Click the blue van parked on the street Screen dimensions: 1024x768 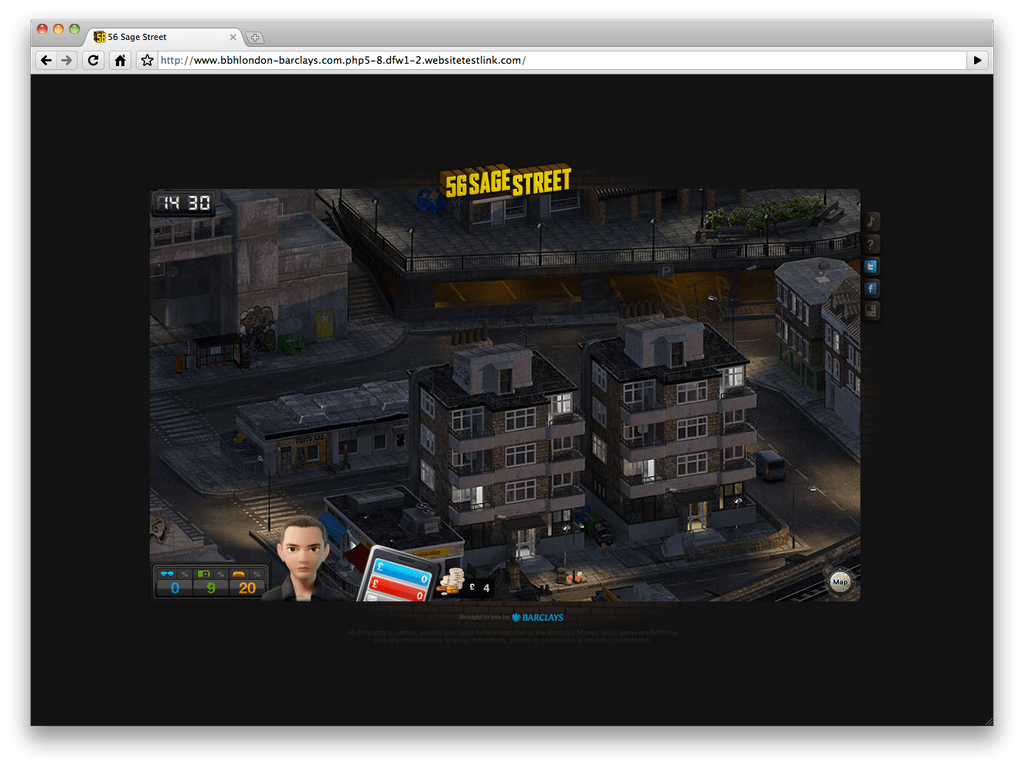coord(771,465)
